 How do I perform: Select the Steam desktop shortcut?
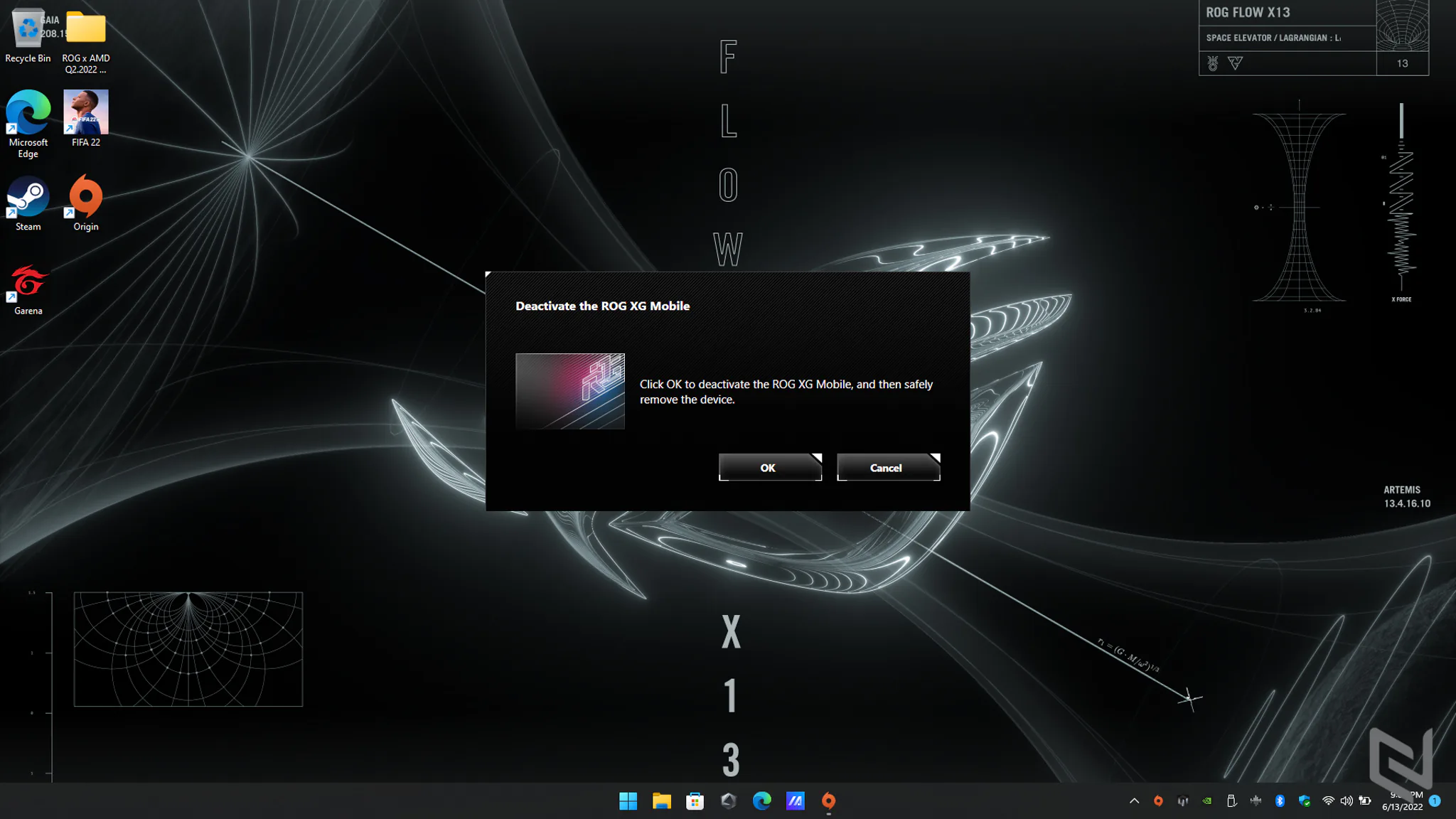pyautogui.click(x=28, y=203)
